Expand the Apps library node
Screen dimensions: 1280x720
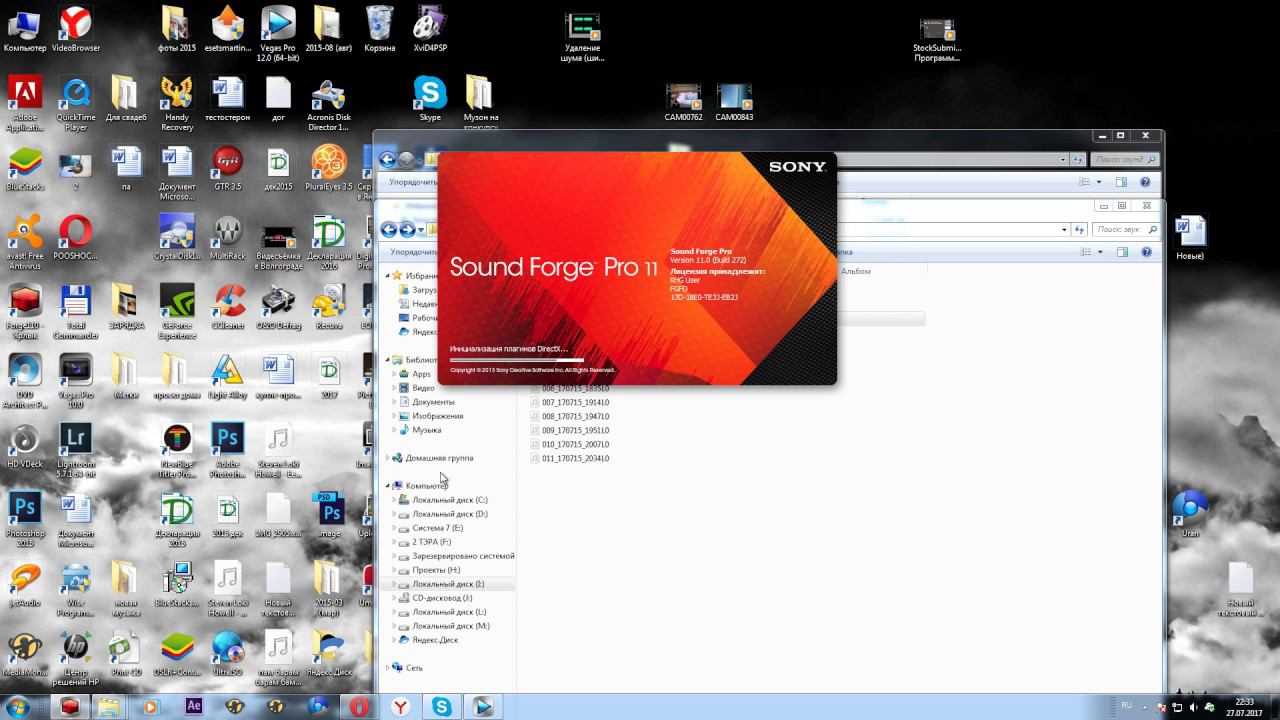(393, 374)
